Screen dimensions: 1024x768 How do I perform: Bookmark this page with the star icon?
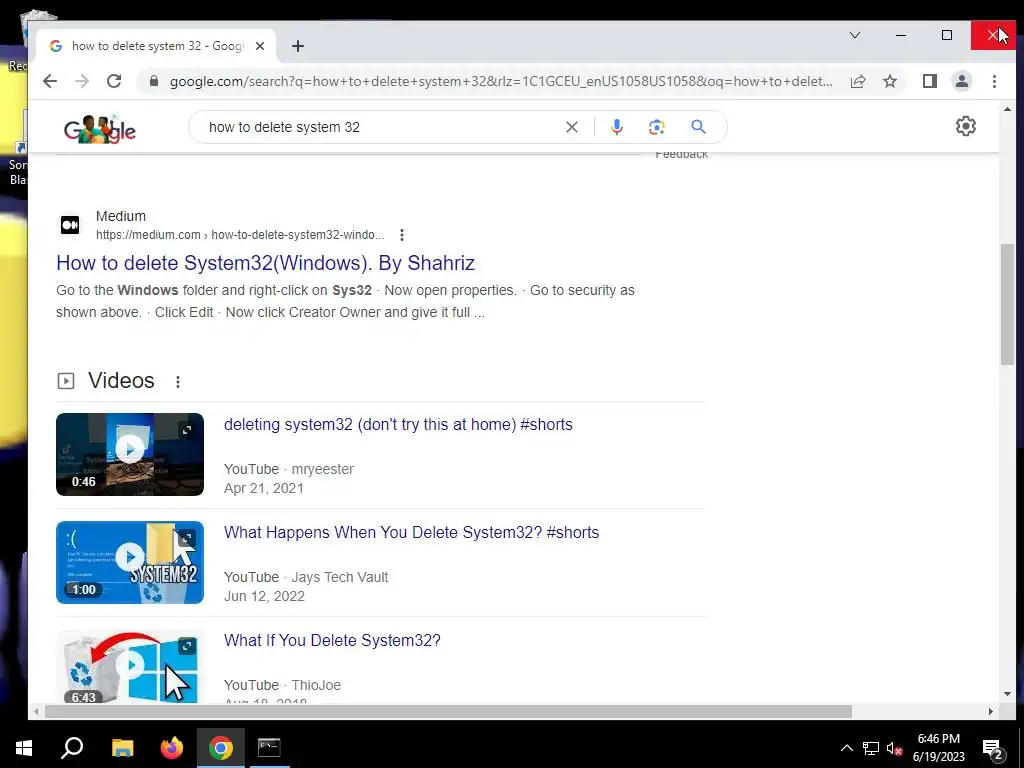tap(889, 81)
